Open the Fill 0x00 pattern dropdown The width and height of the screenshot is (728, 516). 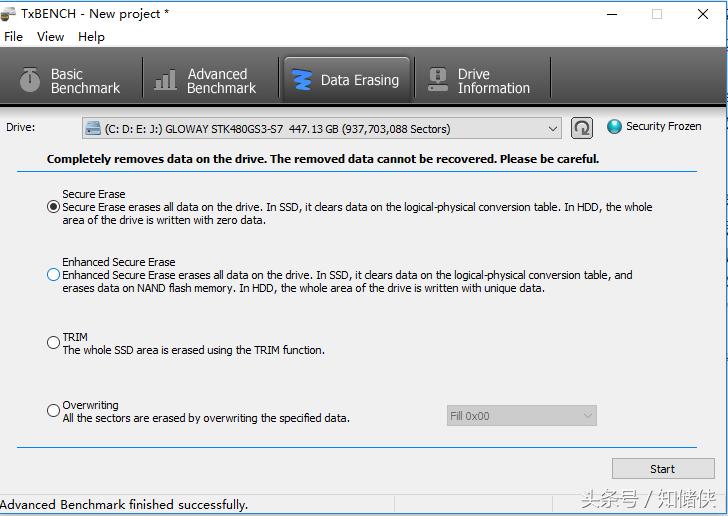pyautogui.click(x=586, y=416)
